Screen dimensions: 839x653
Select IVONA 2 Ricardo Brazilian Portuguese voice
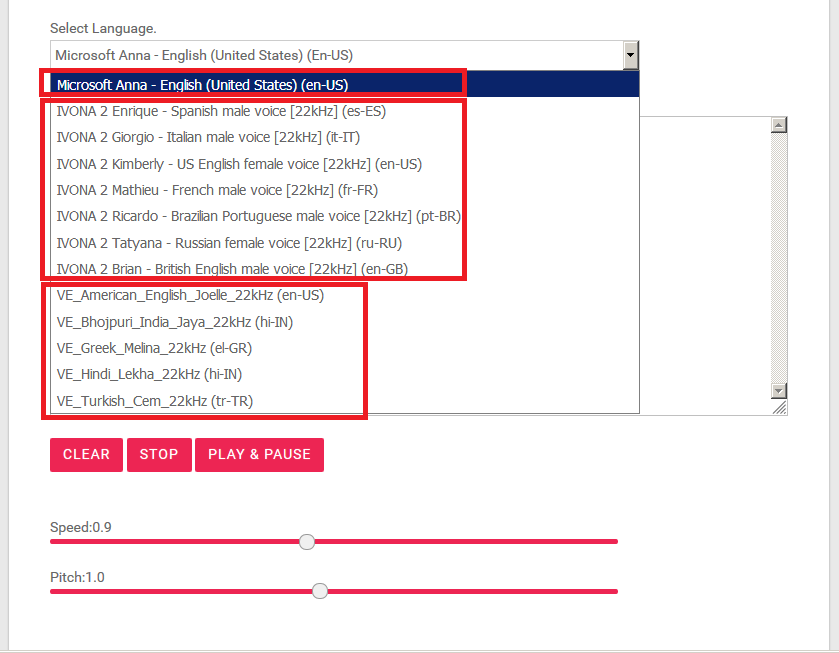coord(345,216)
